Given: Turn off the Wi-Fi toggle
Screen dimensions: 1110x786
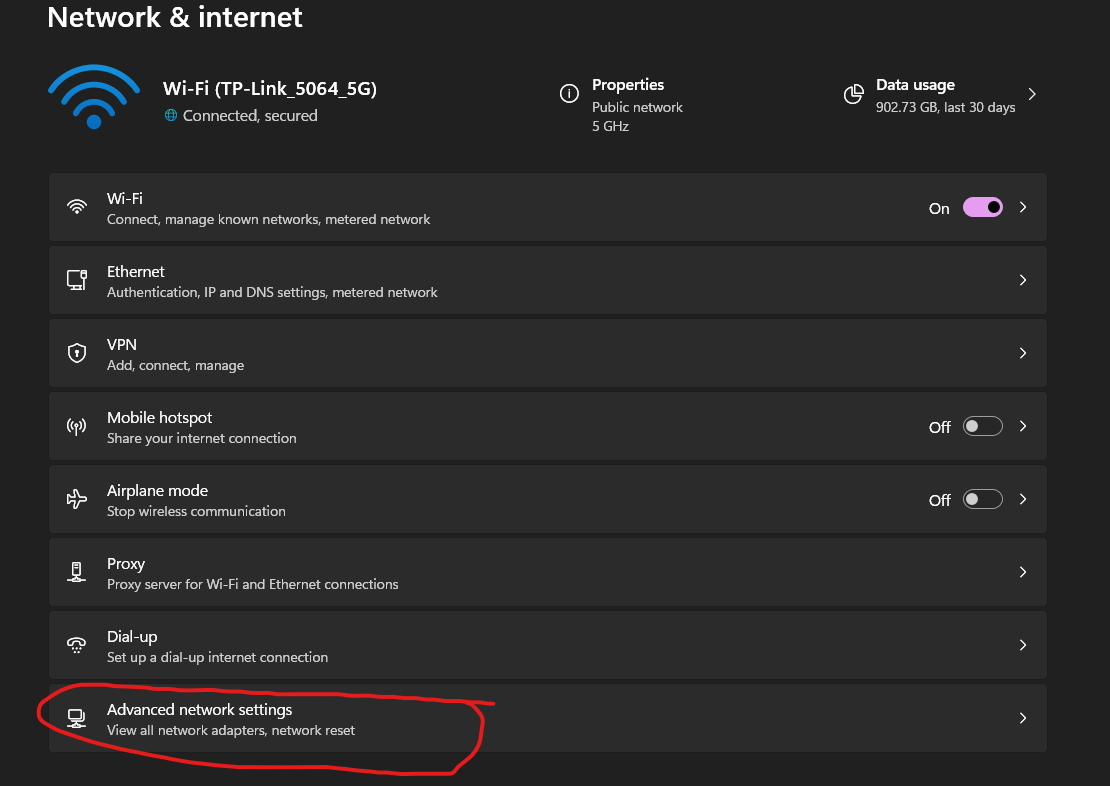Looking at the screenshot, I should point(982,207).
